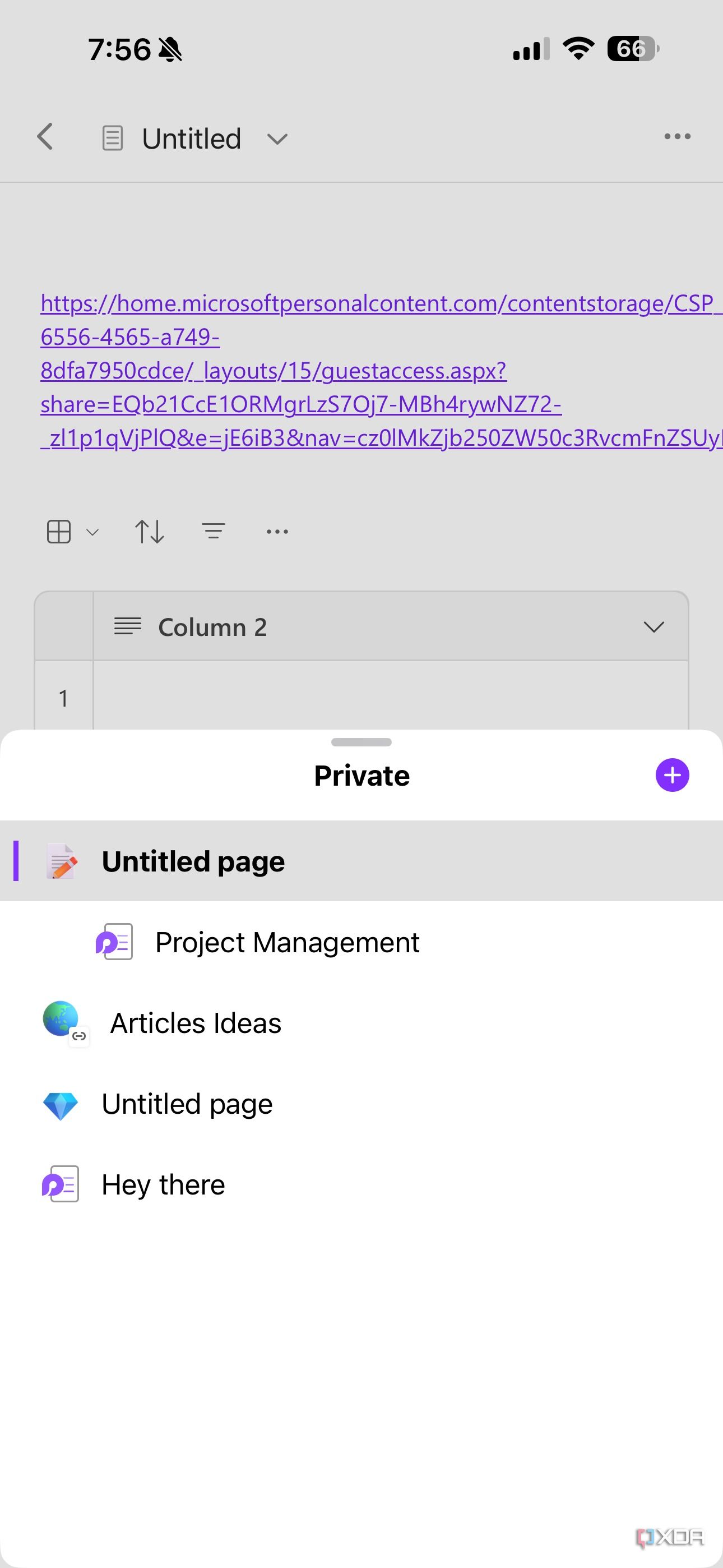Image resolution: width=723 pixels, height=1568 pixels.
Task: Select the highlighted Untitled page item
Action: pos(193,861)
